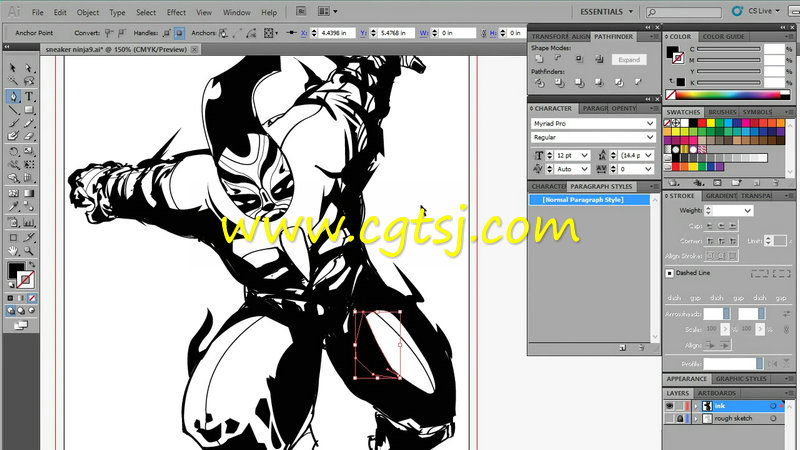The image size is (800, 450).
Task: Click the Minus Front shape mode icon
Action: 559,59
